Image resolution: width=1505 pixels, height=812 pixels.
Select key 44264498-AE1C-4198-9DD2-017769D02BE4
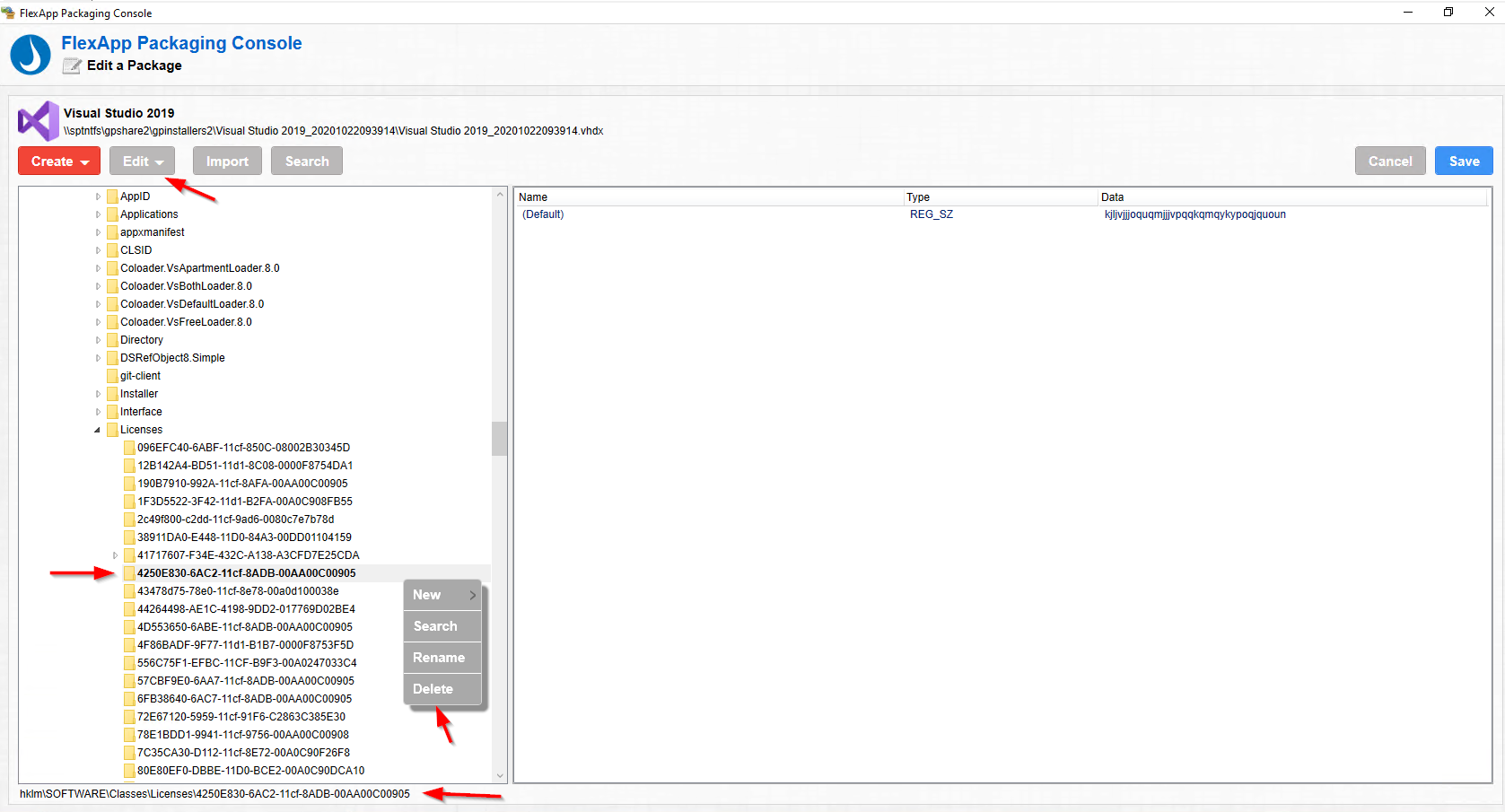point(246,609)
